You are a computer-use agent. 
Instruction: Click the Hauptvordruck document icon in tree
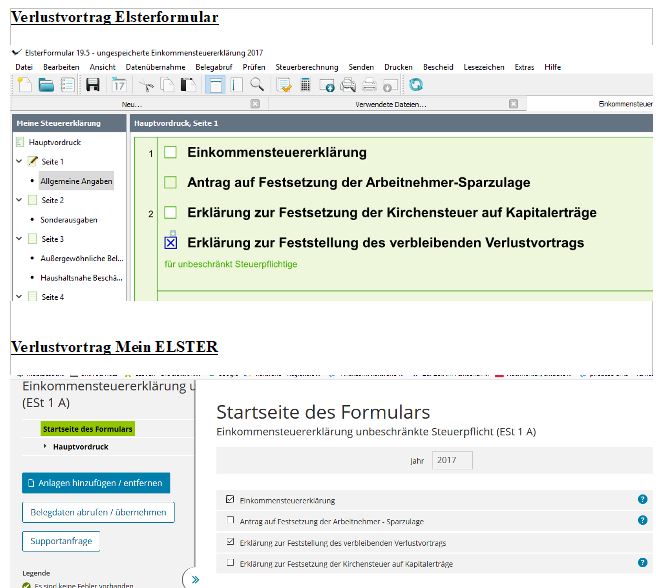(x=20, y=142)
